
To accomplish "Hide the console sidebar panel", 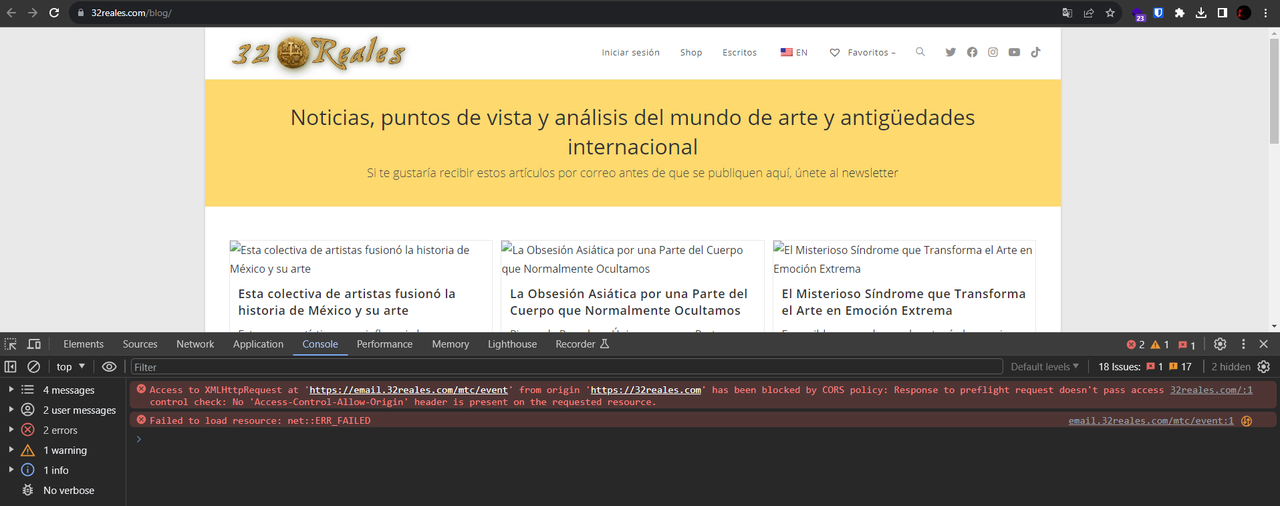I will (x=11, y=367).
